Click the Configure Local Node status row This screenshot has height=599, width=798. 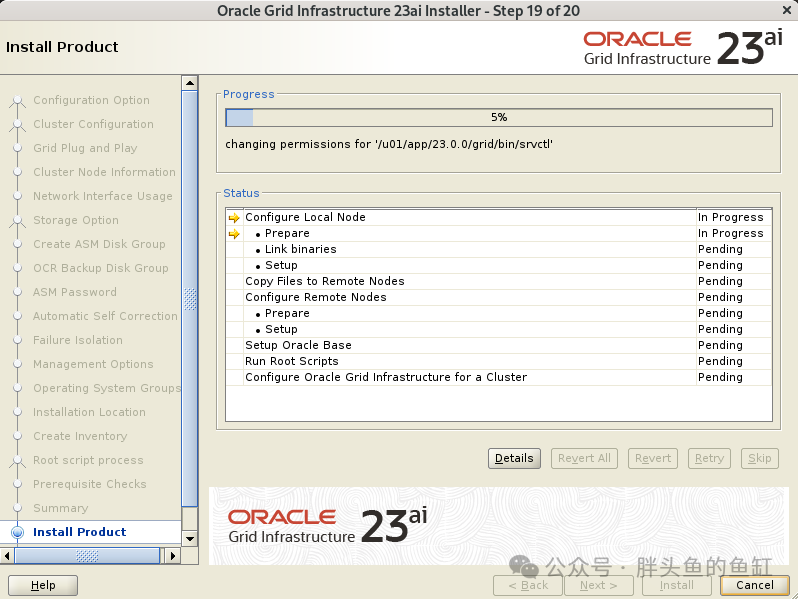(499, 217)
